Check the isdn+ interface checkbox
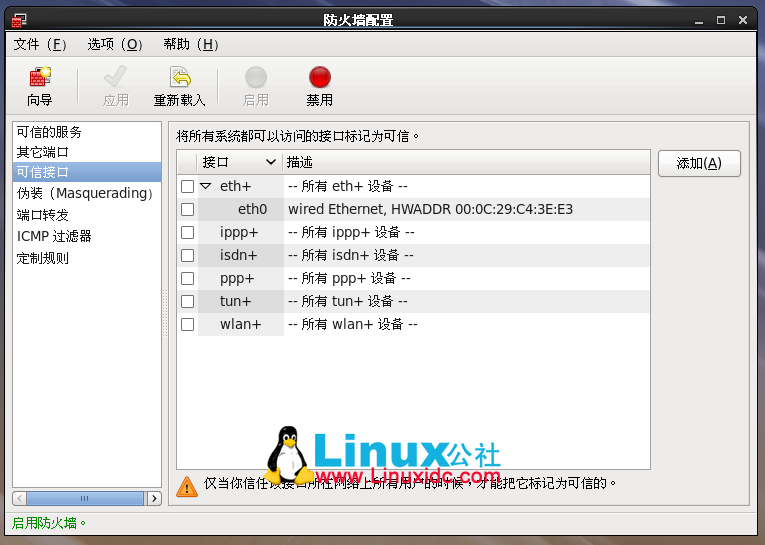Viewport: 765px width, 545px height. [187, 255]
